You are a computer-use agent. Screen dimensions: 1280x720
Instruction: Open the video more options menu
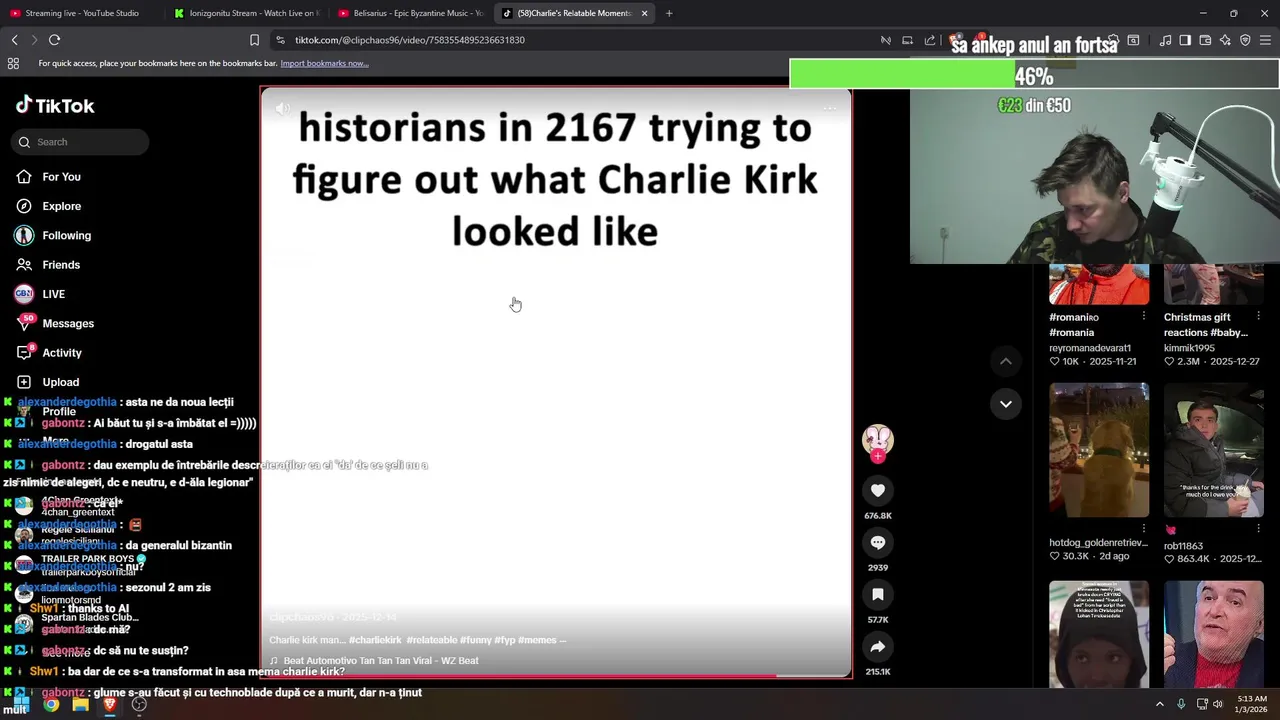(x=829, y=108)
